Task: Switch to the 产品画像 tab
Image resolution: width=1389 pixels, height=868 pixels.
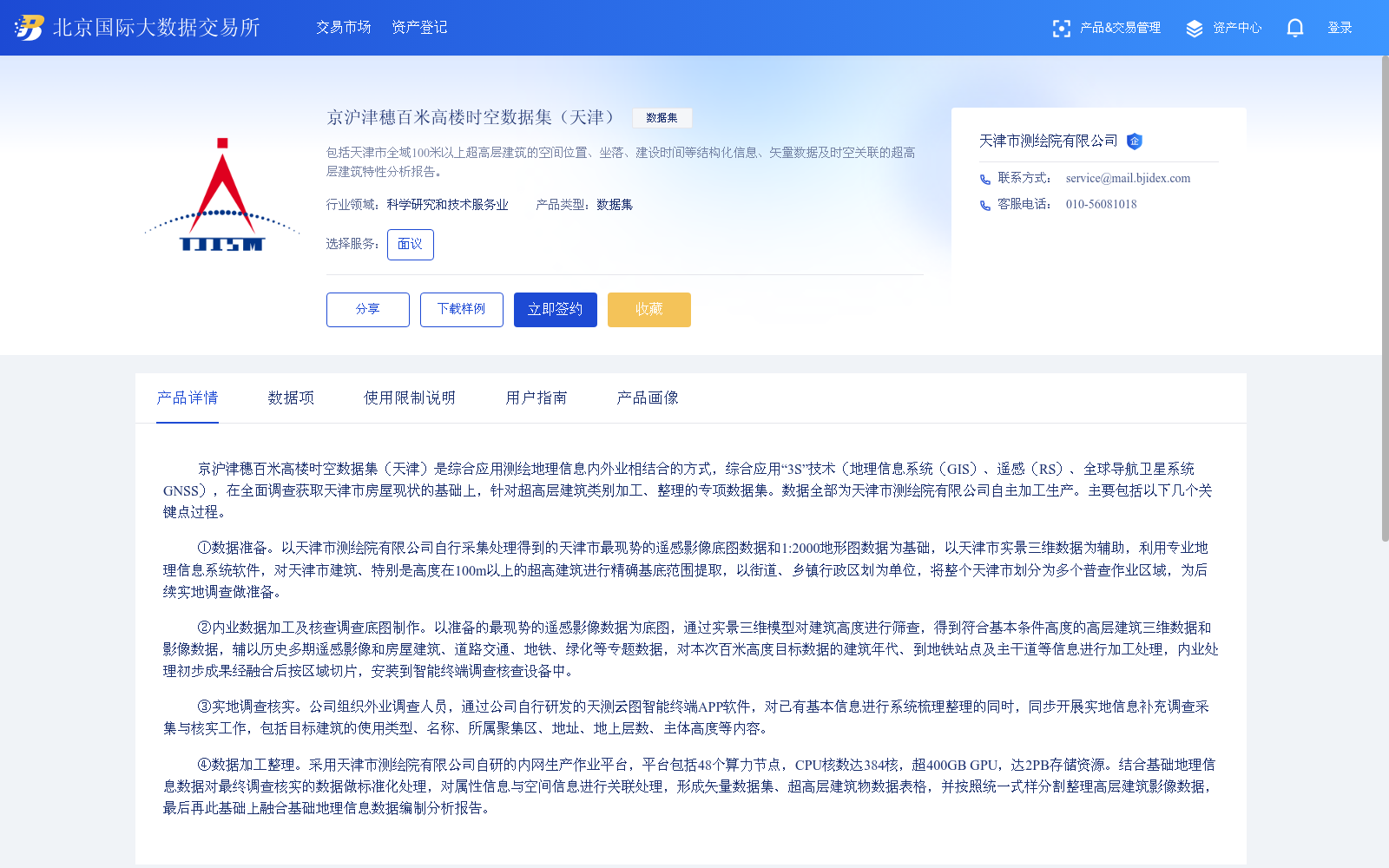Action: click(648, 398)
